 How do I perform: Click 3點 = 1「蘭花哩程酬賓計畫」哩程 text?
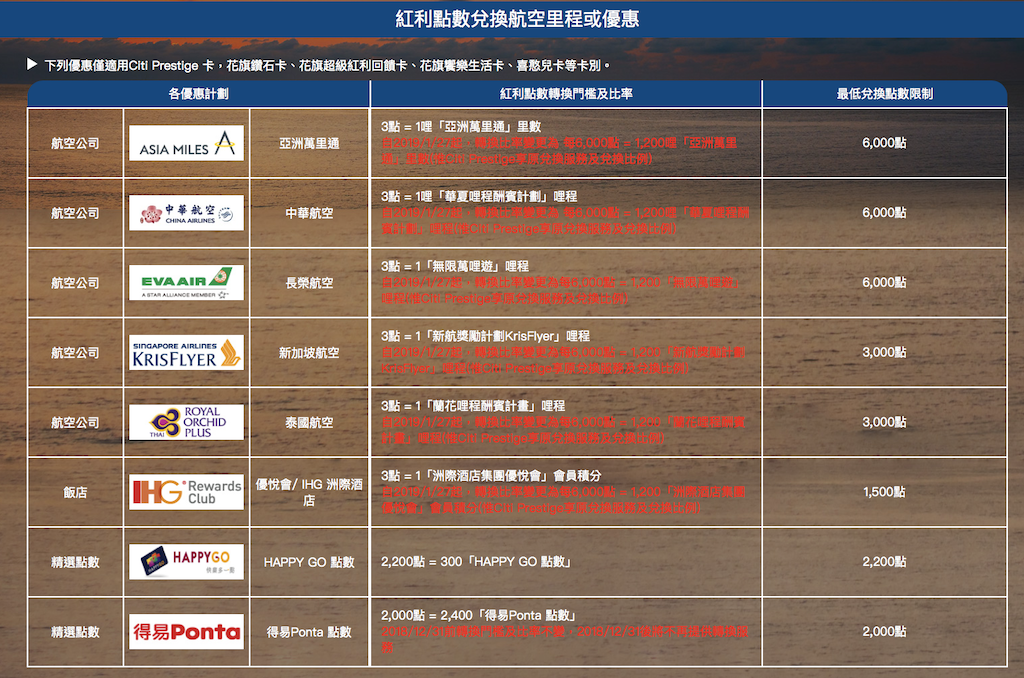coord(473,406)
